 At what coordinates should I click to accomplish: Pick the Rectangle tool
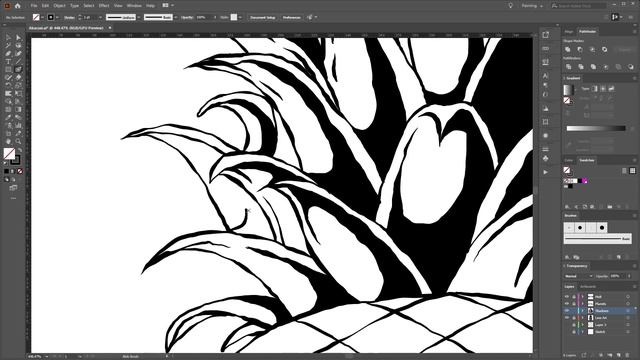[x=8, y=69]
